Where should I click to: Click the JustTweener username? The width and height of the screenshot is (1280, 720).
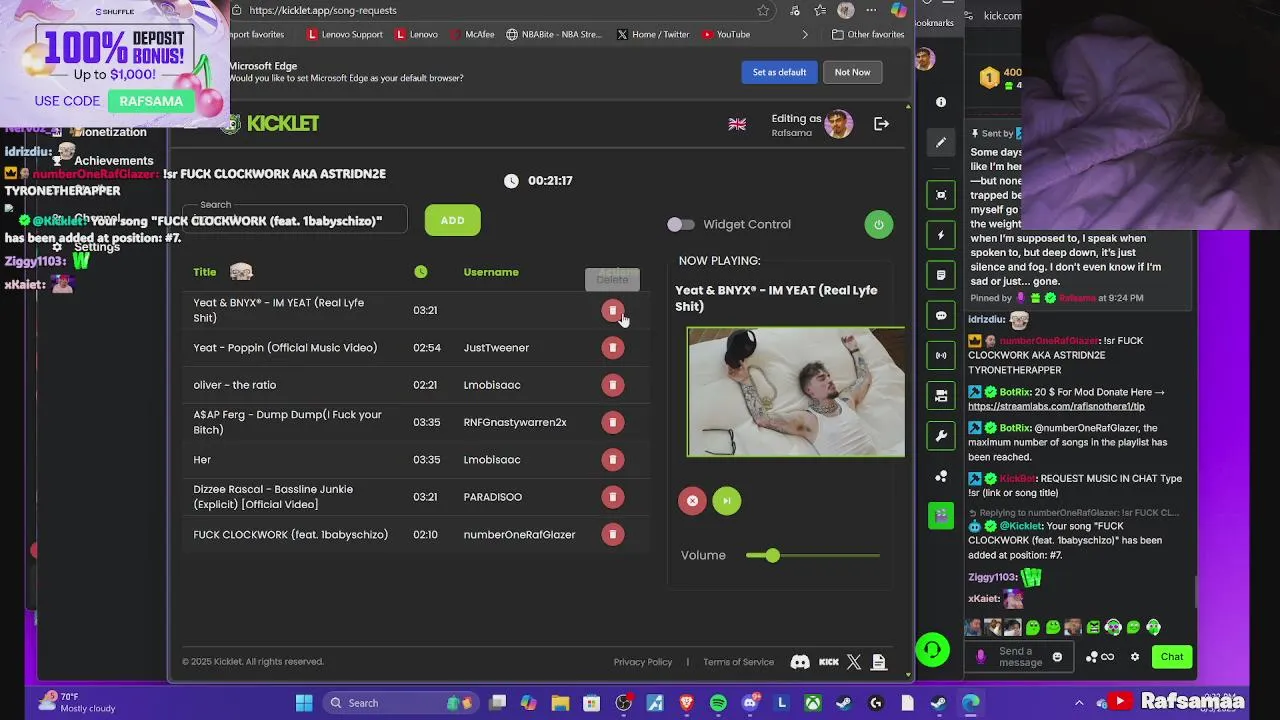point(496,348)
